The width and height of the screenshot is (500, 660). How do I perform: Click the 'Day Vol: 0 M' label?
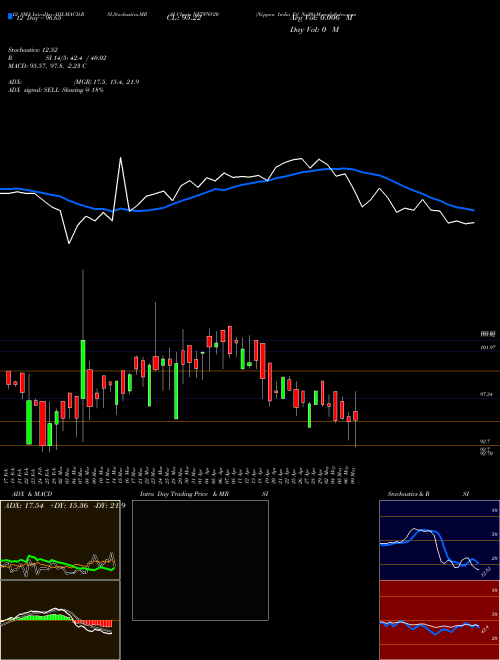(314, 30)
